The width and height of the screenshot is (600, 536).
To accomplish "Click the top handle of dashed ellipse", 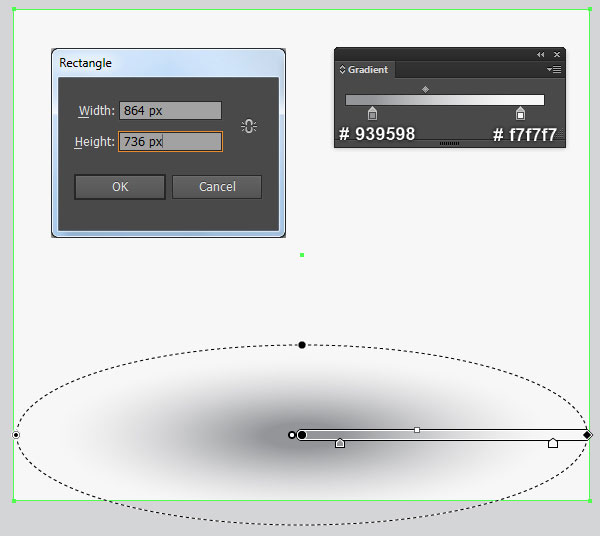I will pyautogui.click(x=302, y=345).
